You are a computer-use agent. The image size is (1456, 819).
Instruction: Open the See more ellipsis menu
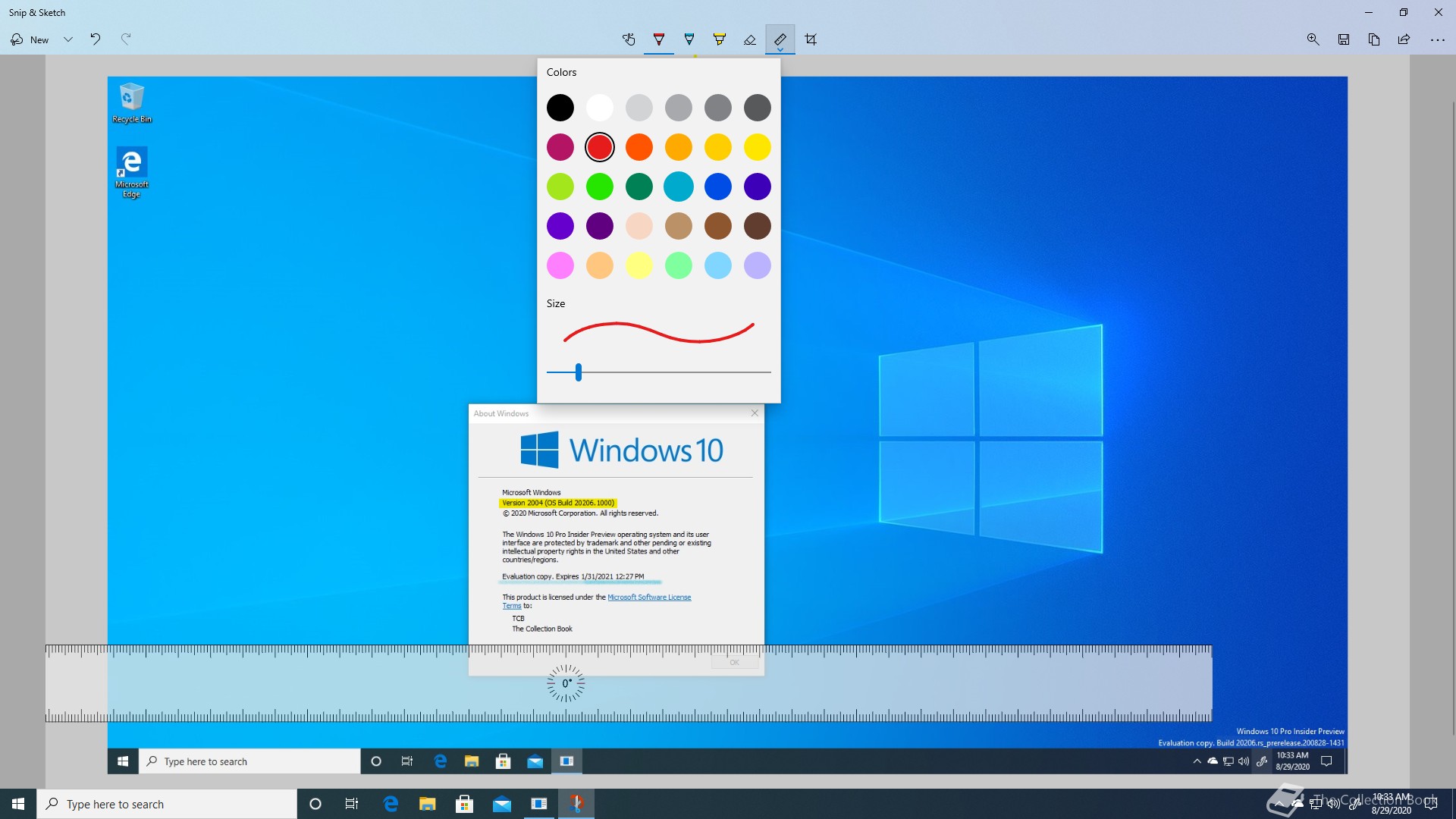click(x=1438, y=39)
